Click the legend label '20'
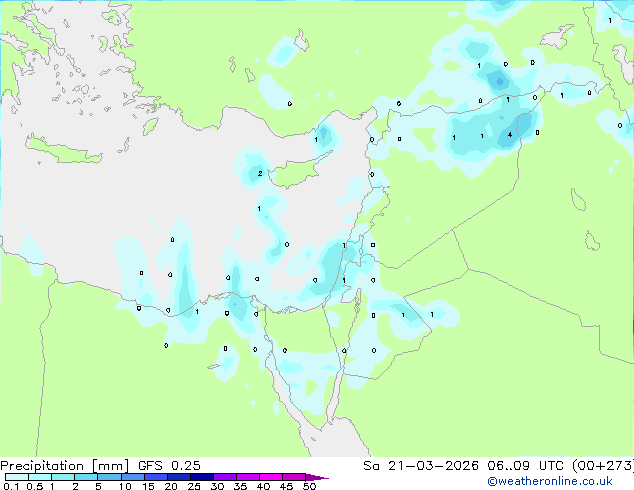The height and width of the screenshot is (490, 634). pyautogui.click(x=171, y=486)
